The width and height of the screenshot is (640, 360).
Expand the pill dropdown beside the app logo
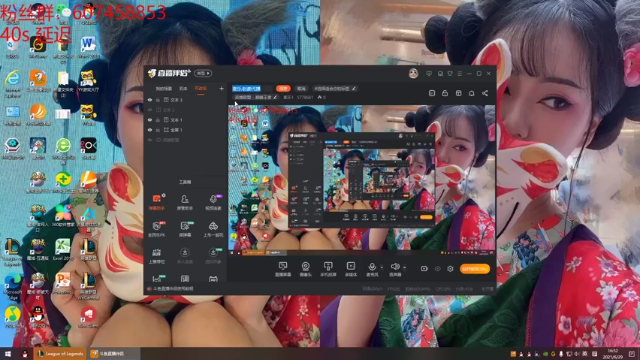point(203,73)
